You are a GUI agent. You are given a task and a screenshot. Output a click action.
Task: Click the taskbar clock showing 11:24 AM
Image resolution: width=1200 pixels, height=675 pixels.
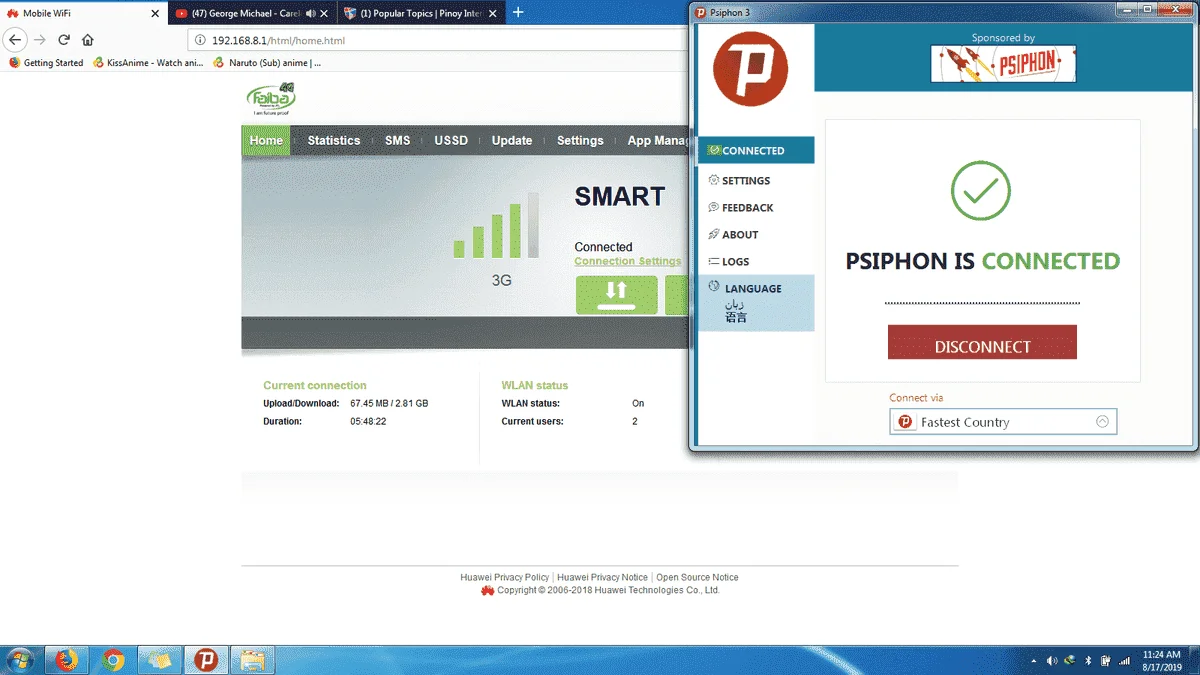pyautogui.click(x=1162, y=660)
